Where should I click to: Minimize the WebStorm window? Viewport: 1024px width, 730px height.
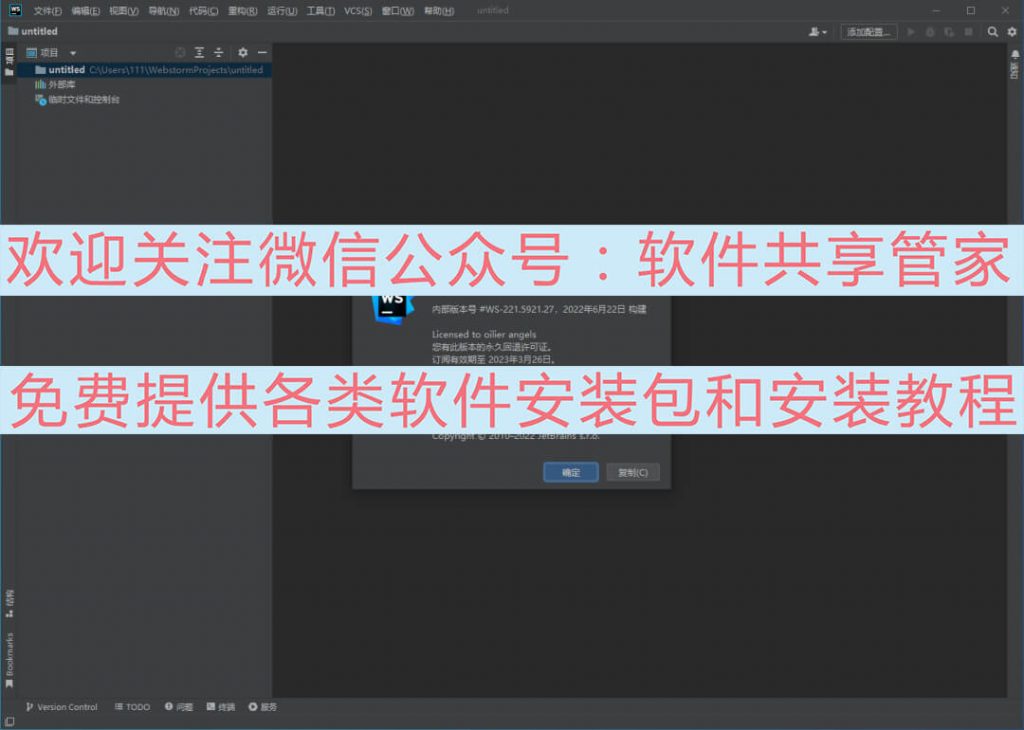click(x=936, y=10)
